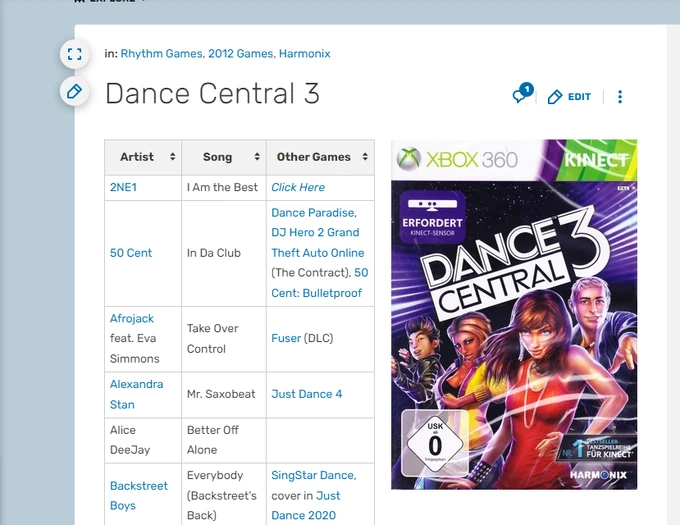Open Grand Theft Auto Online link
680x525 pixels.
point(318,253)
